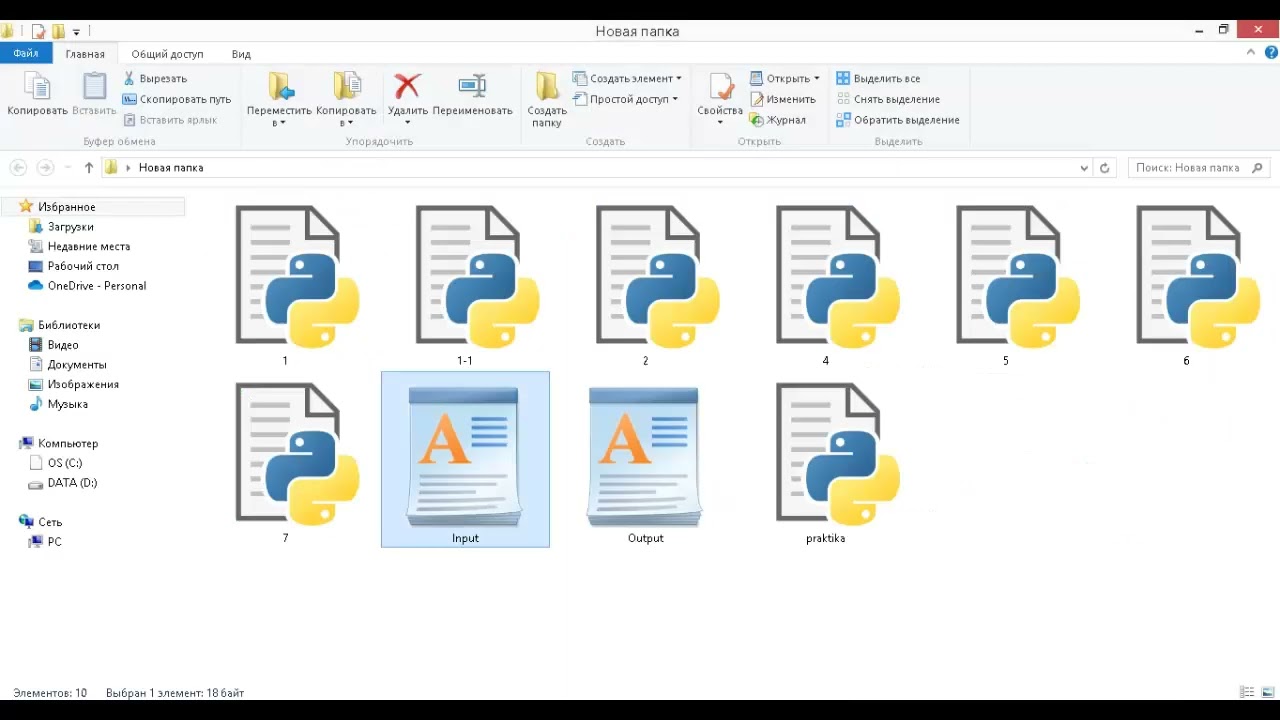The height and width of the screenshot is (720, 1280).
Task: Switch to the Общий доступ ribbon tab
Action: [167, 54]
